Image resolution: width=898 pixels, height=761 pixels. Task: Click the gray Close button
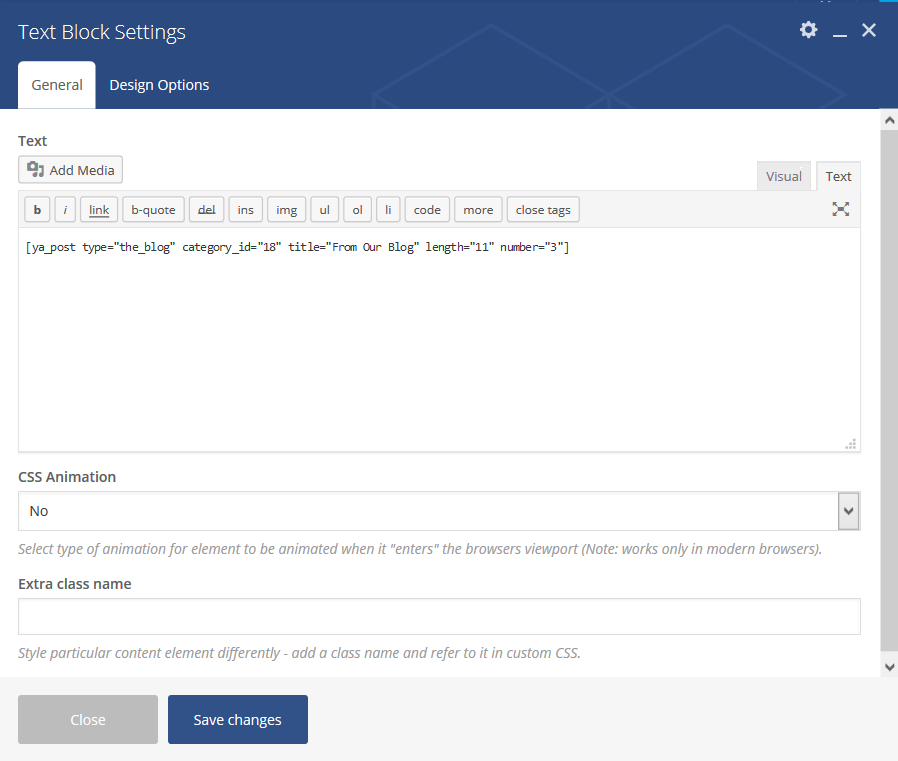(x=88, y=720)
